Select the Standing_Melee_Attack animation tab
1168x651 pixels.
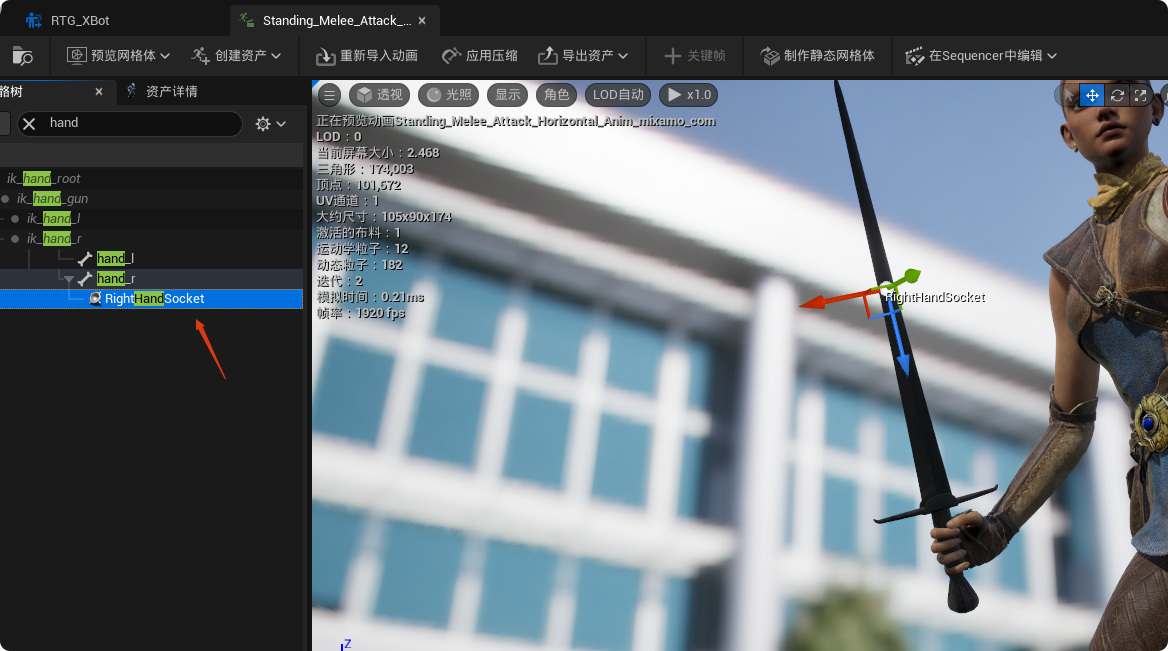[334, 20]
